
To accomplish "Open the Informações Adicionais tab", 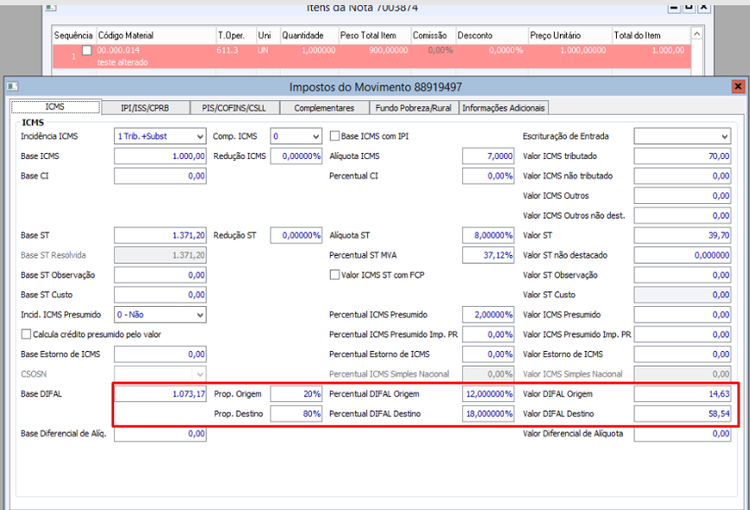I will pyautogui.click(x=503, y=108).
